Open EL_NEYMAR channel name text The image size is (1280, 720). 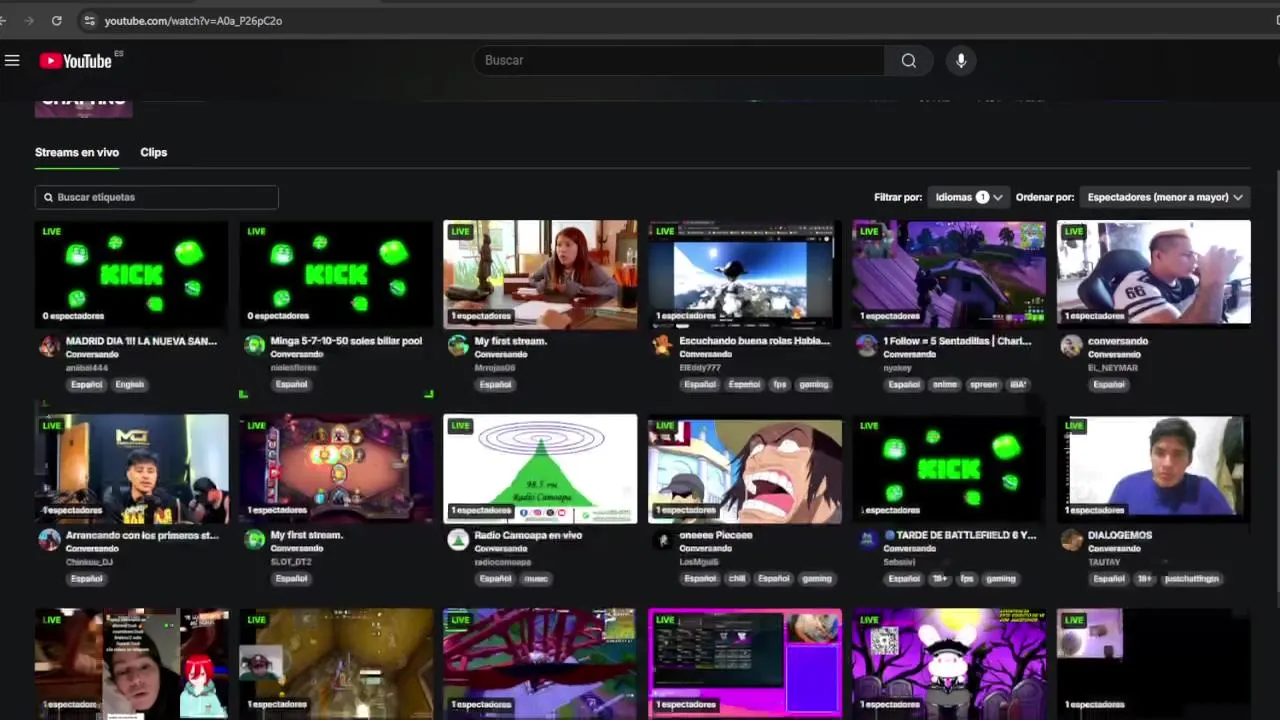coord(1113,368)
